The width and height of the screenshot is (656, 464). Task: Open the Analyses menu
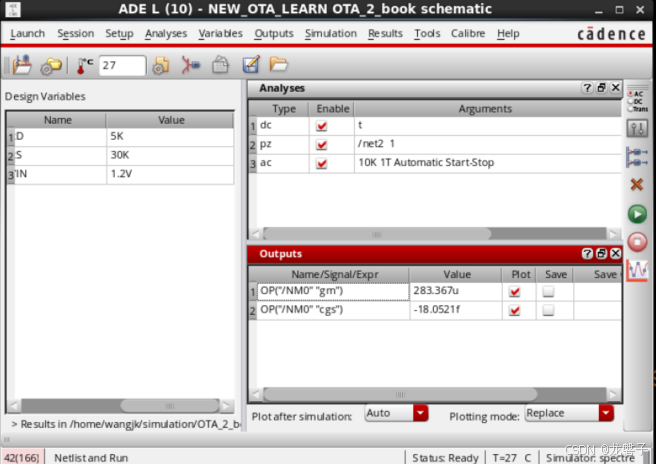[166, 33]
